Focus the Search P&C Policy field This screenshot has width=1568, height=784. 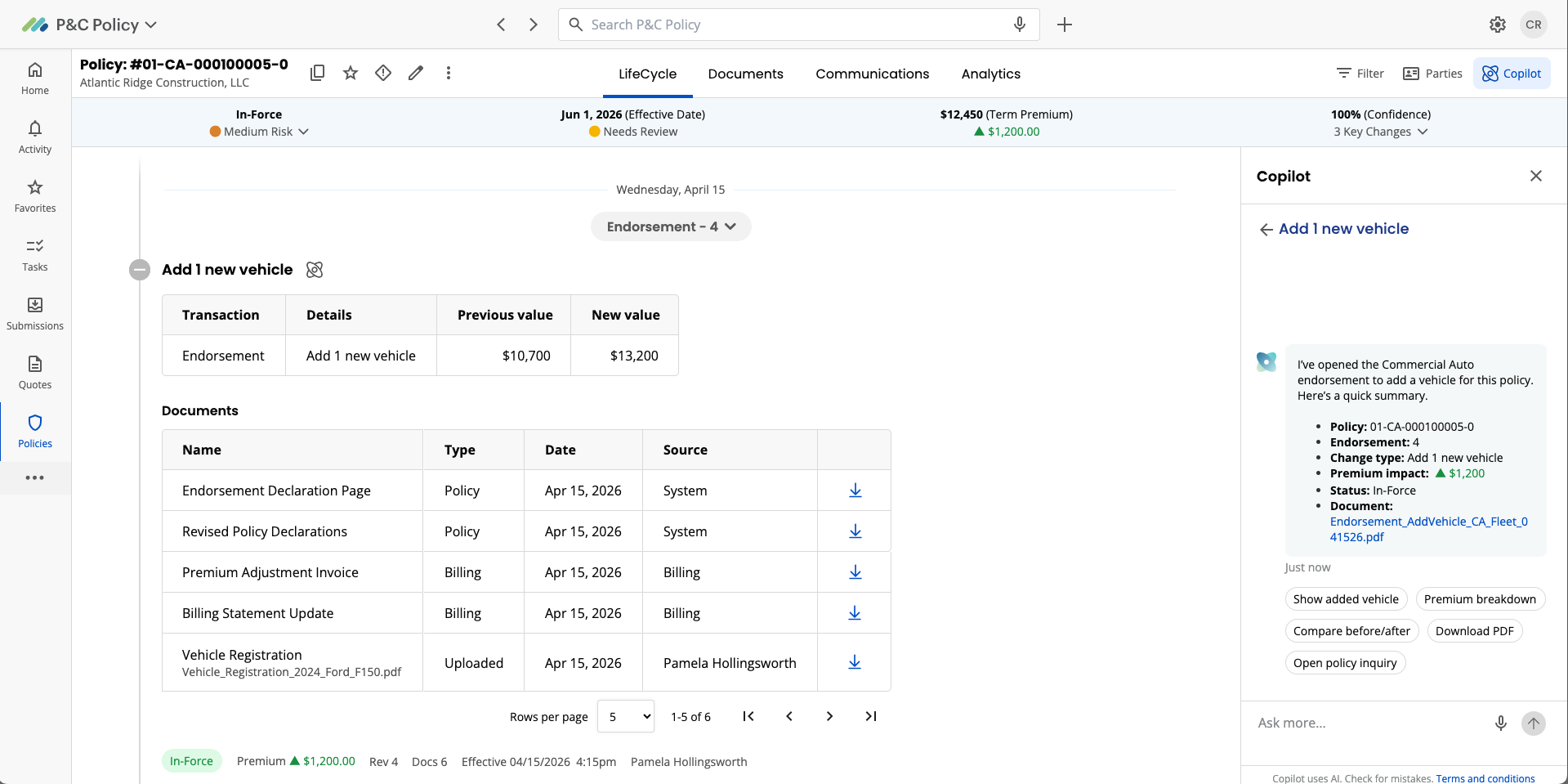(x=798, y=25)
